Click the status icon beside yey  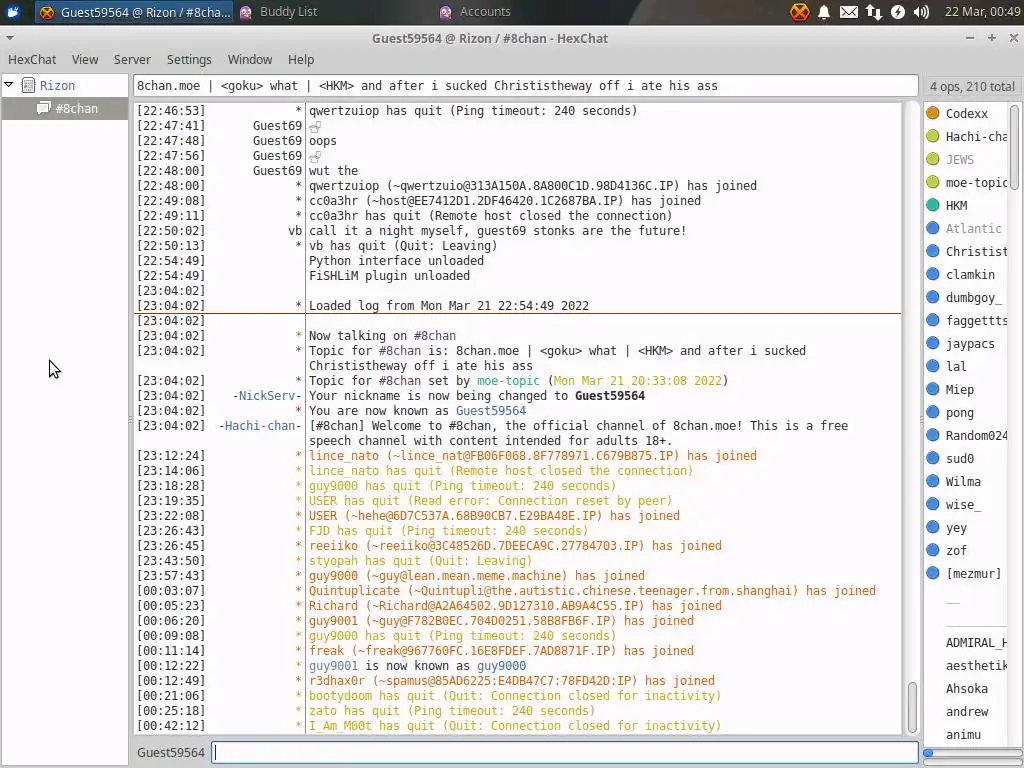point(933,527)
